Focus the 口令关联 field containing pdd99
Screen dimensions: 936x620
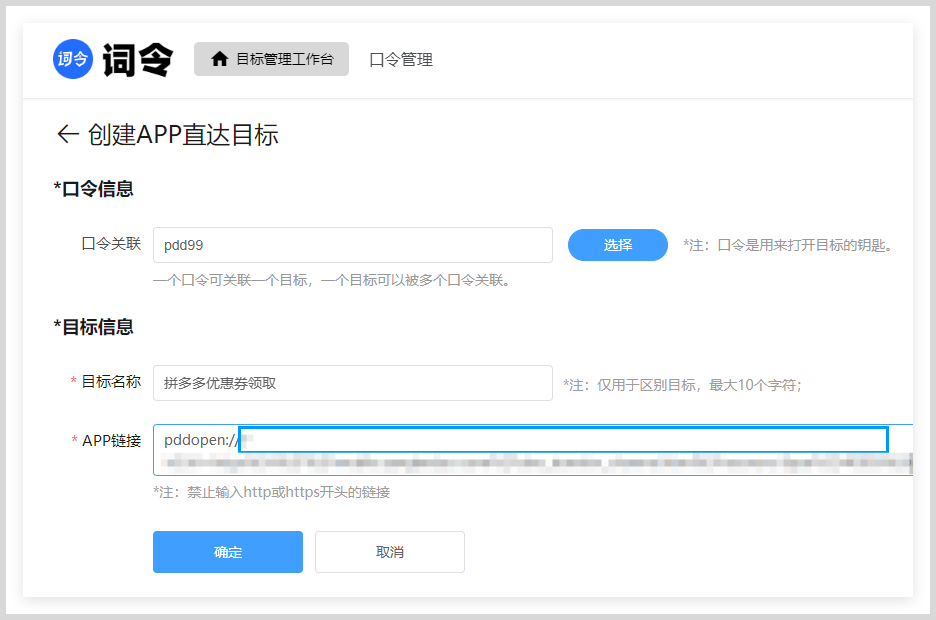353,245
